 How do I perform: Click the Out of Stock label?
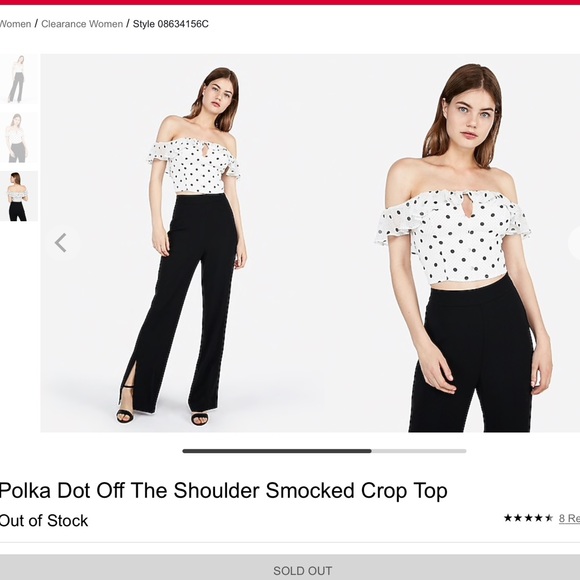pos(44,521)
